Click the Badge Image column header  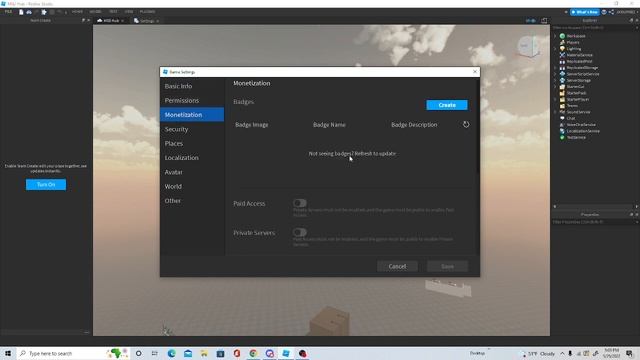coord(251,124)
